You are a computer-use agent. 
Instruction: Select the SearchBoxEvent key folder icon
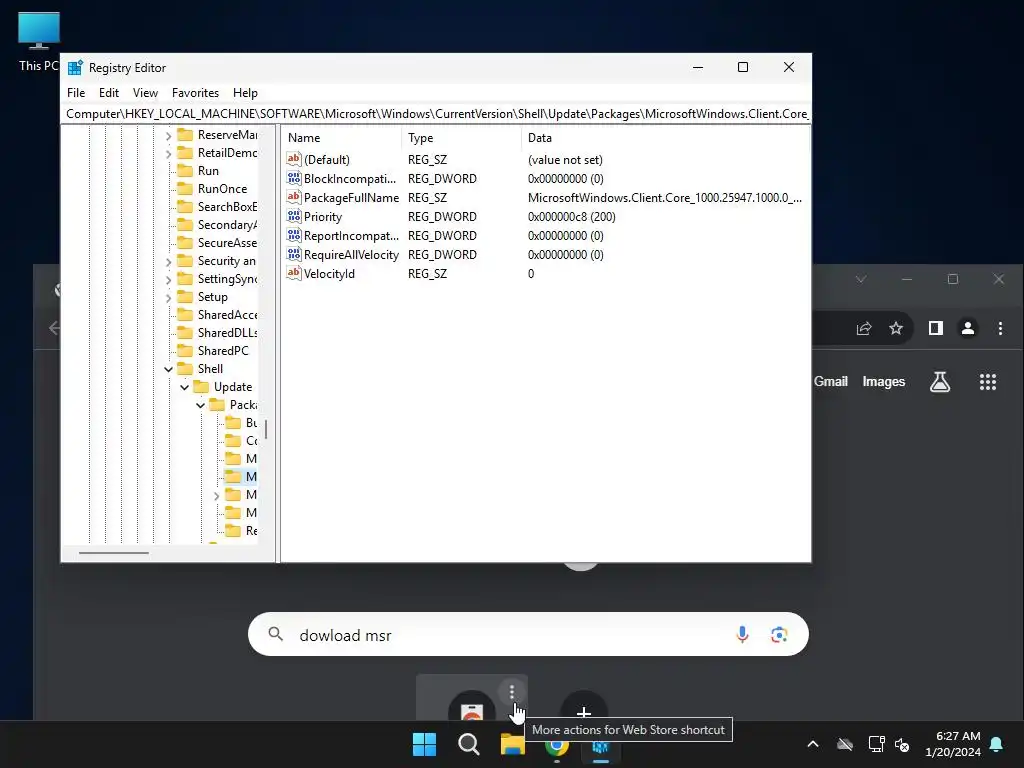pos(185,206)
